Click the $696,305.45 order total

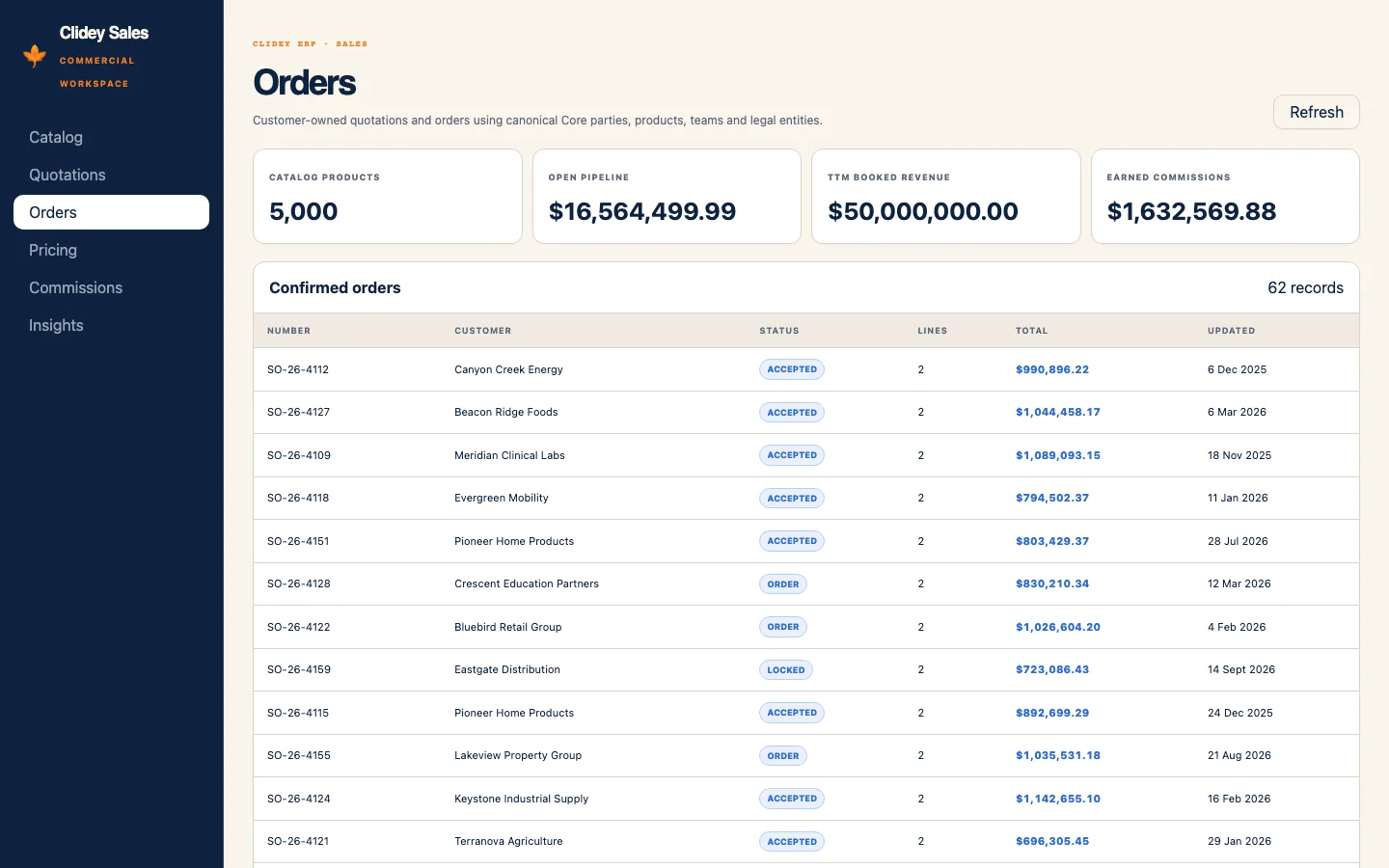1051,841
